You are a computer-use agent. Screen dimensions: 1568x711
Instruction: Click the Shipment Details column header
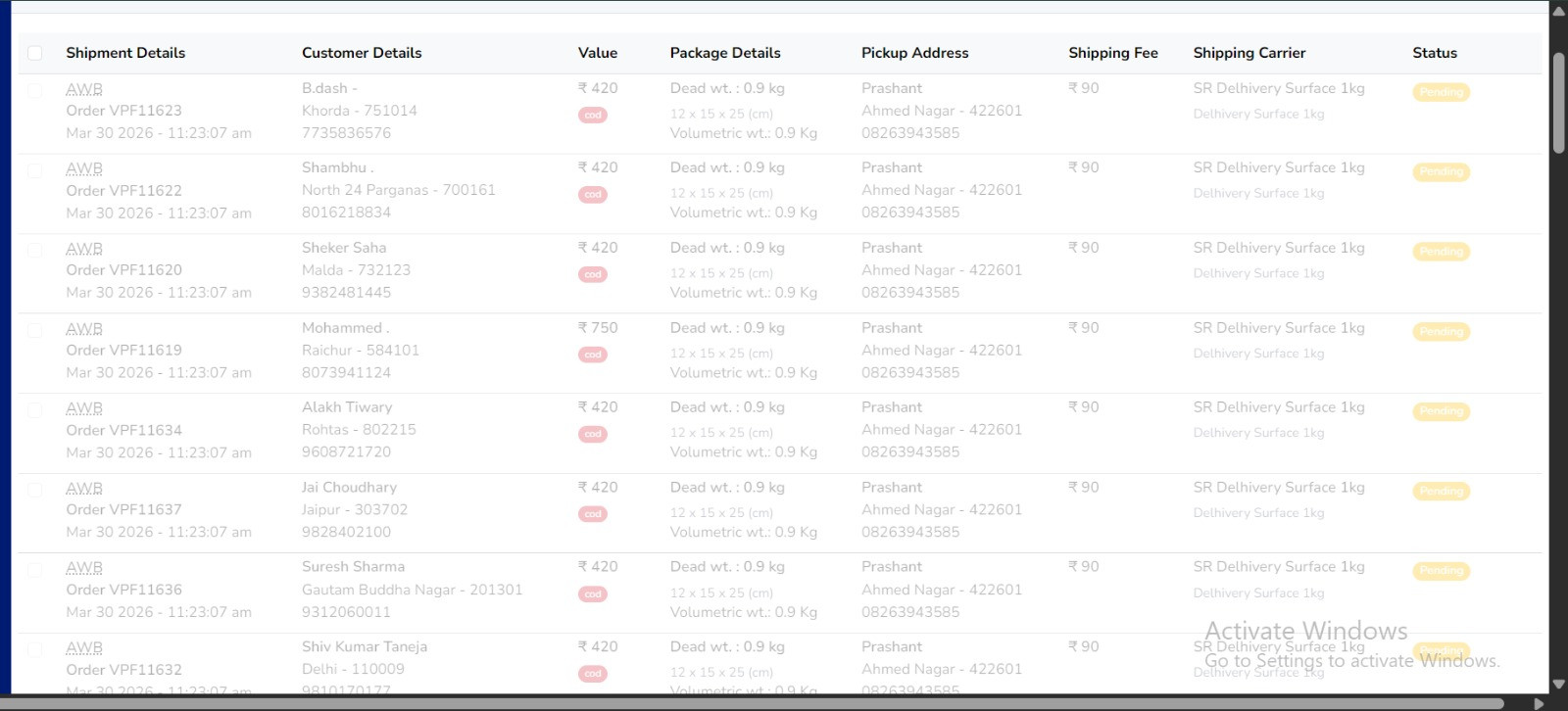(125, 53)
